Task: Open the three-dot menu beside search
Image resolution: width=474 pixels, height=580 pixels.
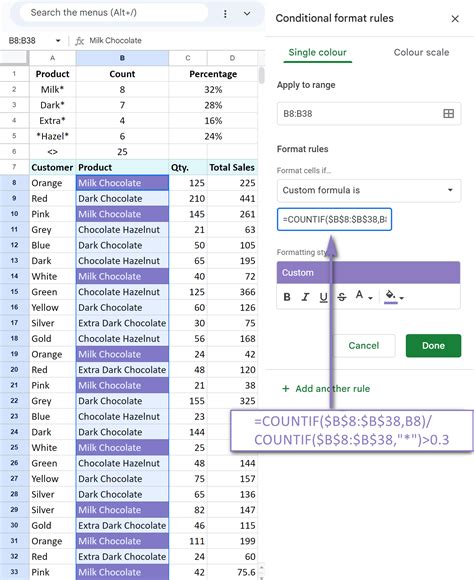Action: coord(225,14)
